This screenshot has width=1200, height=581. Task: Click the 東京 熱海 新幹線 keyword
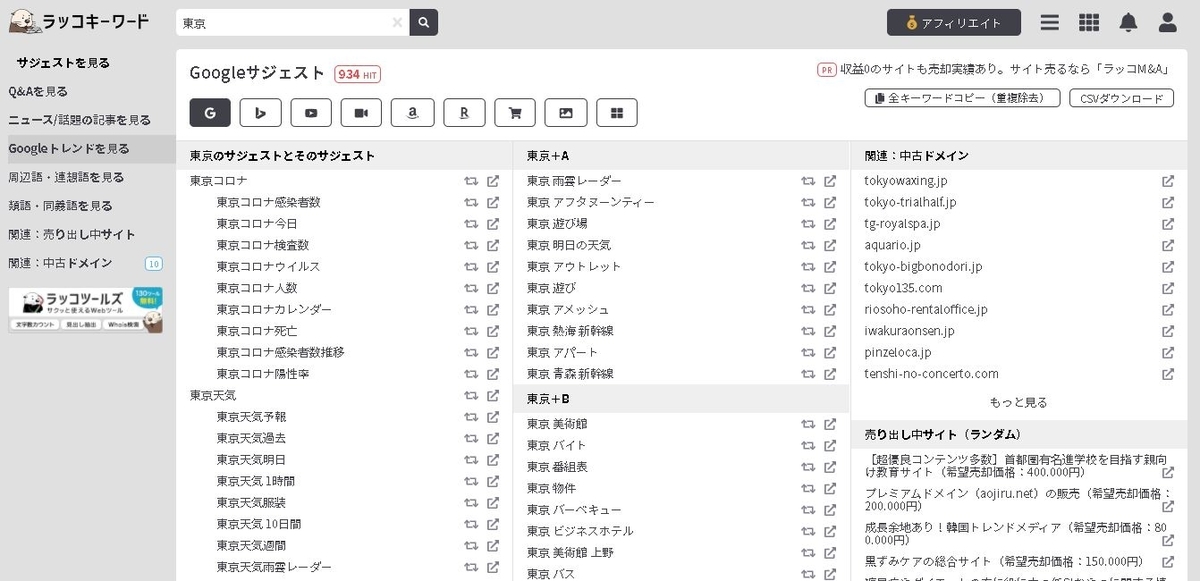click(x=570, y=331)
